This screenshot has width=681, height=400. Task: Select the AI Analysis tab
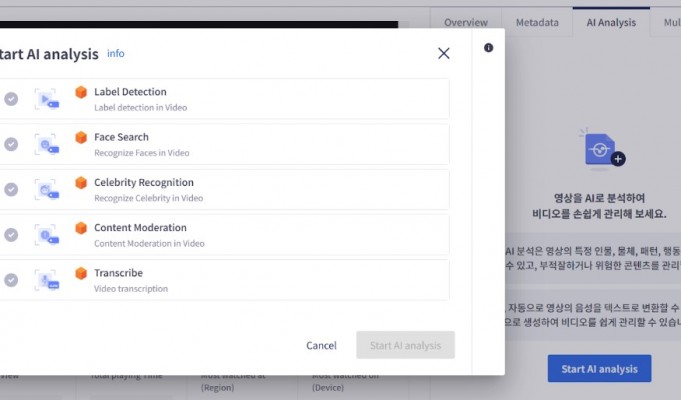[x=610, y=22]
